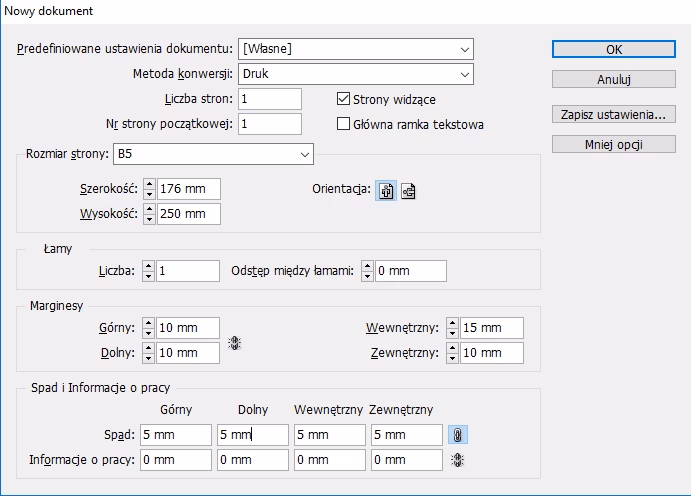Open the Rozmiar strony B5 dropdown
The image size is (691, 496).
click(213, 154)
